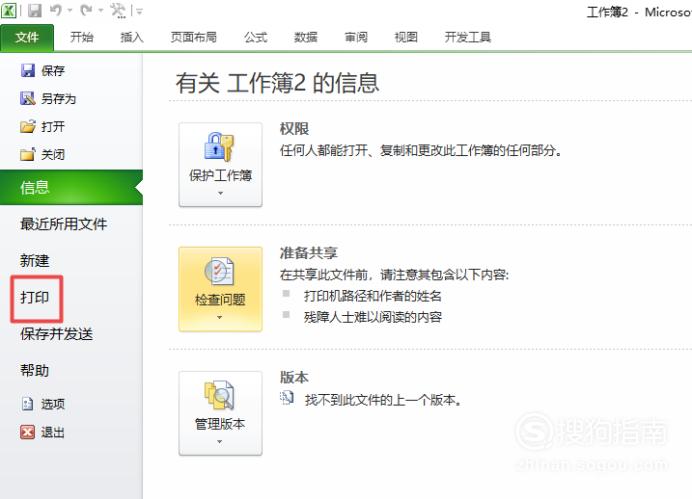Select 帮助 in the backstage menu

[x=34, y=370]
